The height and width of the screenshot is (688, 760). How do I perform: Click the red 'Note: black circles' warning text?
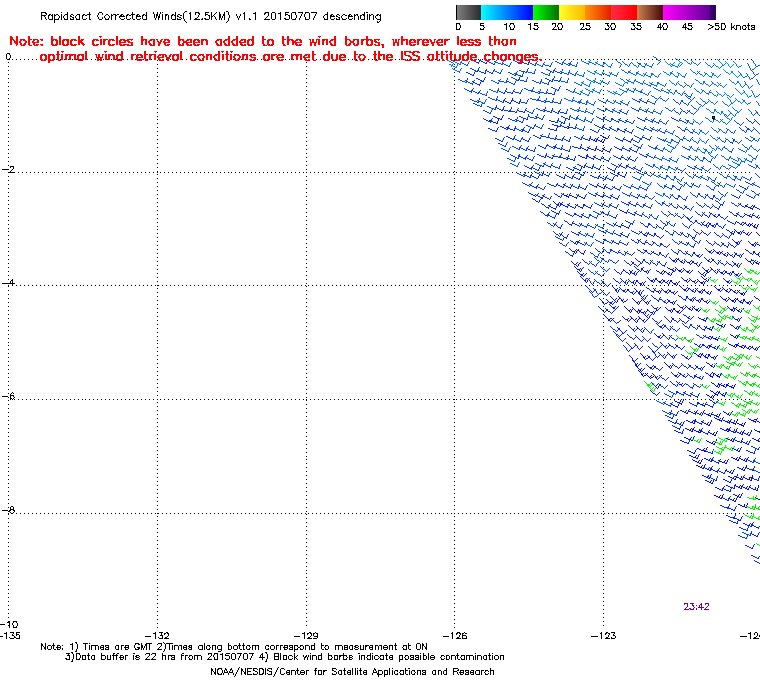[x=275, y=49]
